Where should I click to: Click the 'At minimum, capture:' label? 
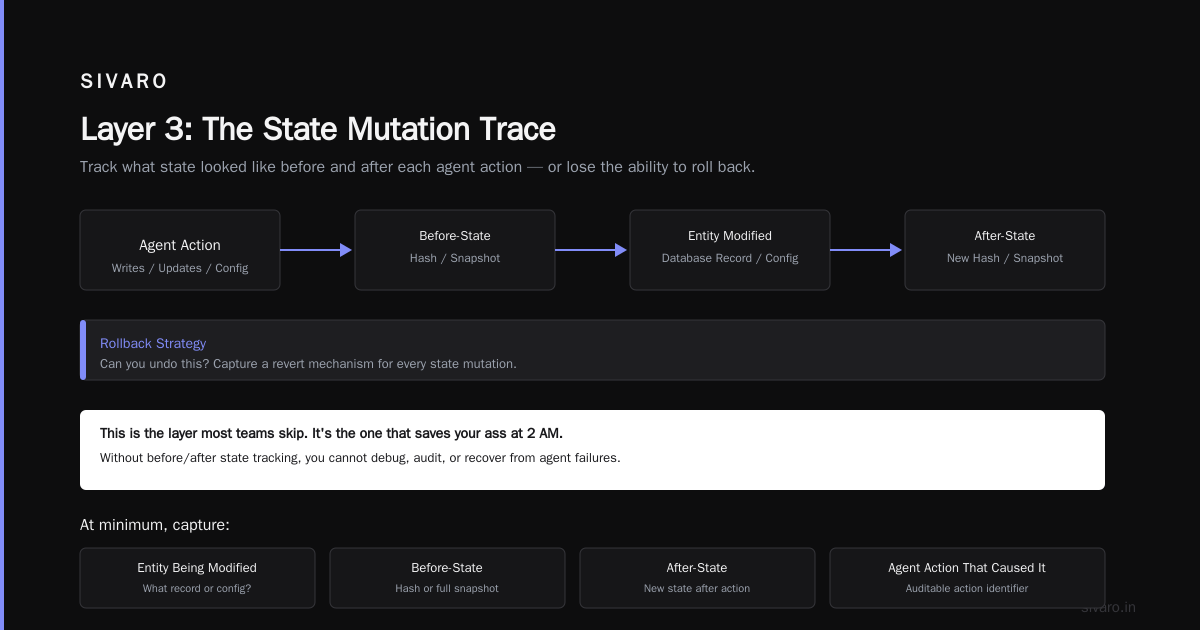pos(155,525)
